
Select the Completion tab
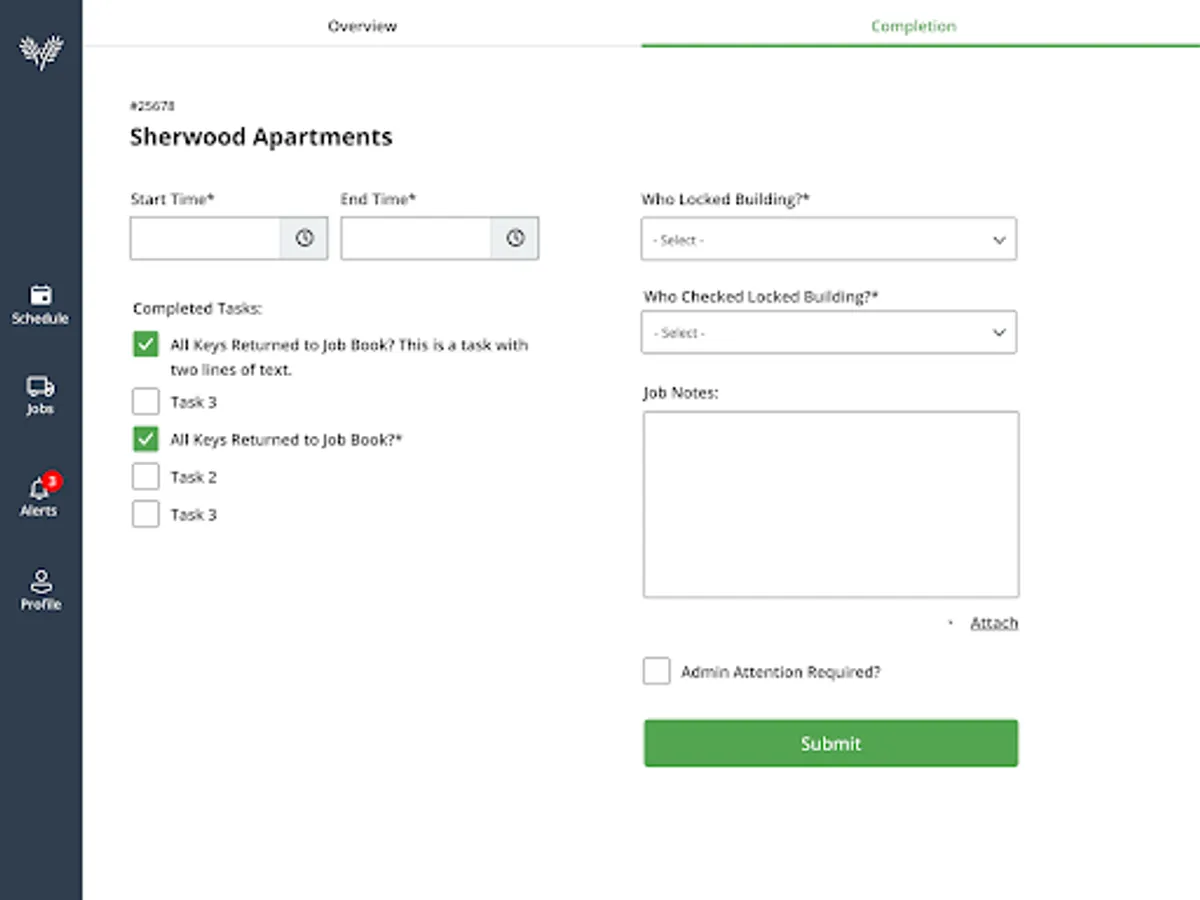click(913, 26)
